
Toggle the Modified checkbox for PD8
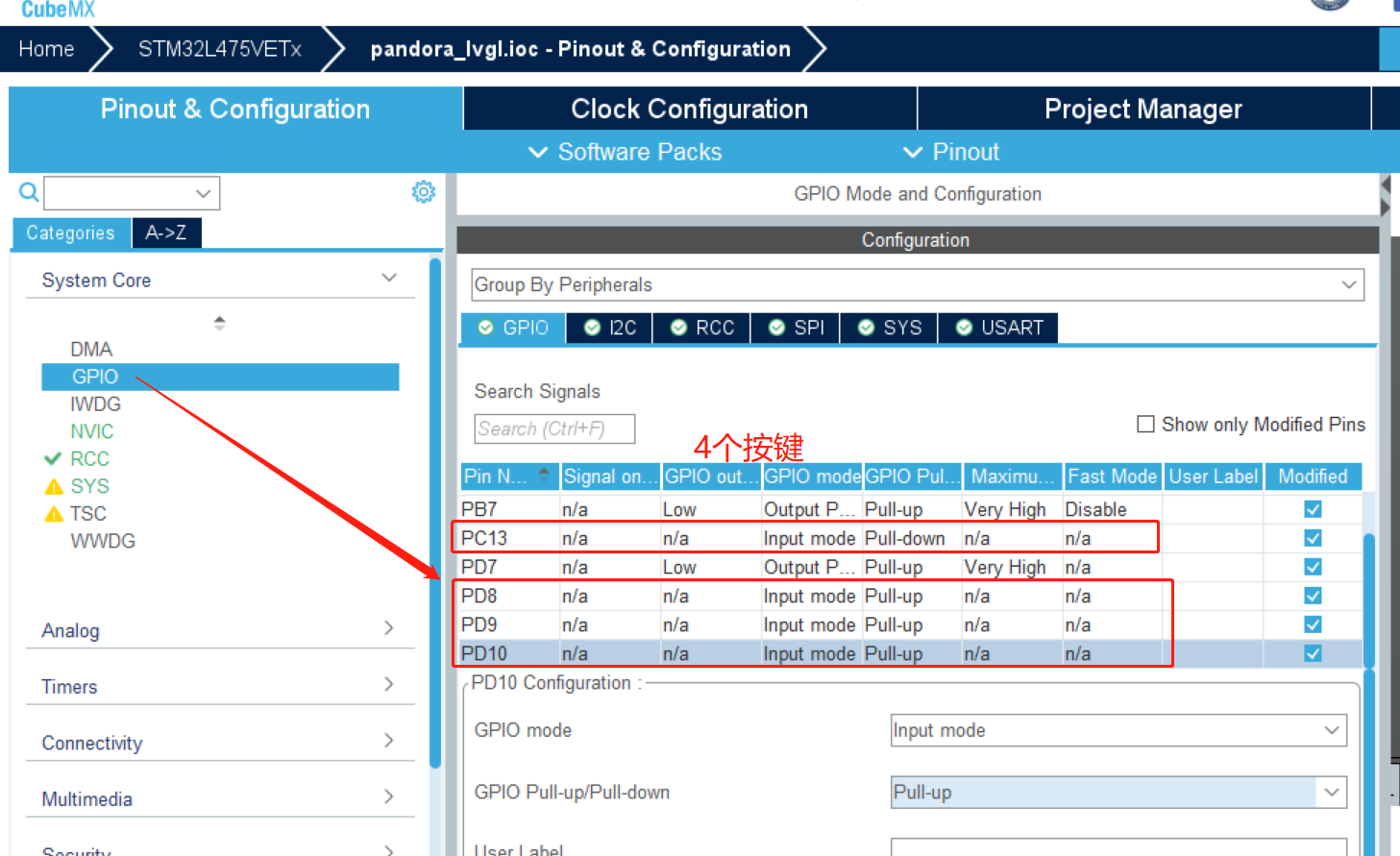tap(1313, 596)
